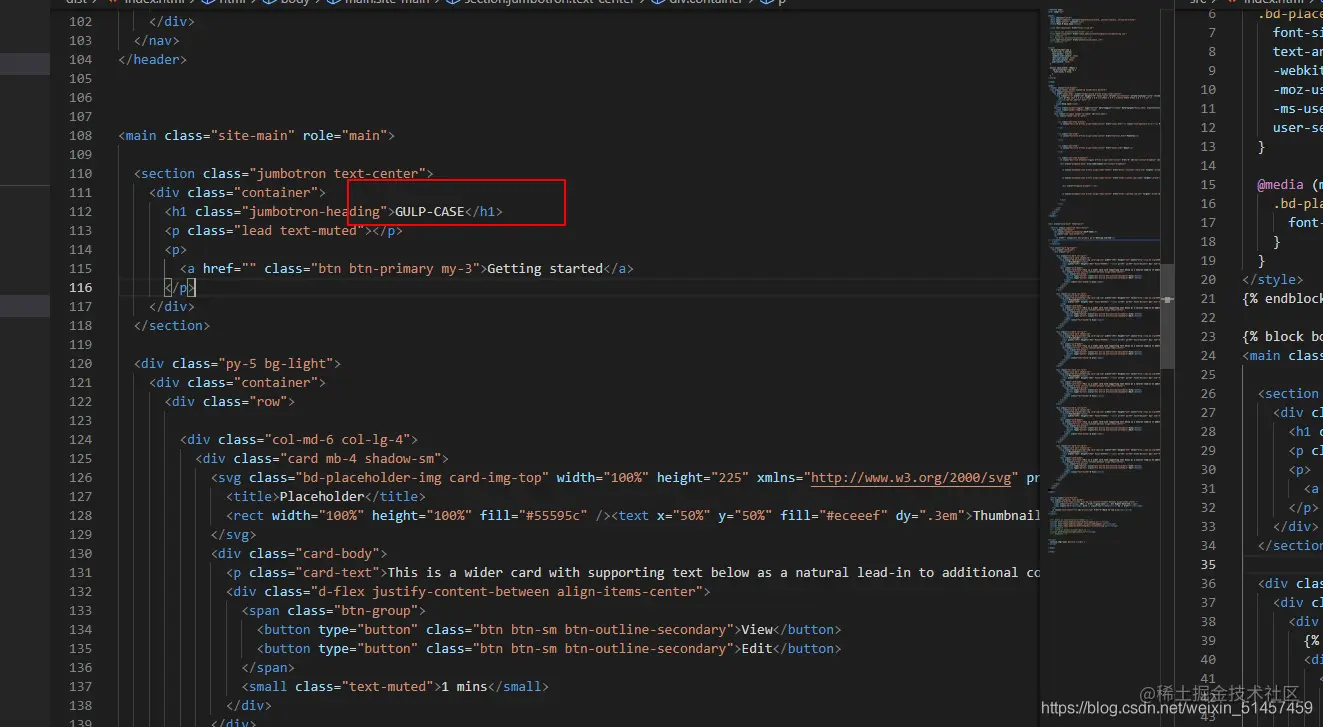1323x727 pixels.
Task: Click the "btn btn-primary my-3" class value
Action: pyautogui.click(x=395, y=269)
